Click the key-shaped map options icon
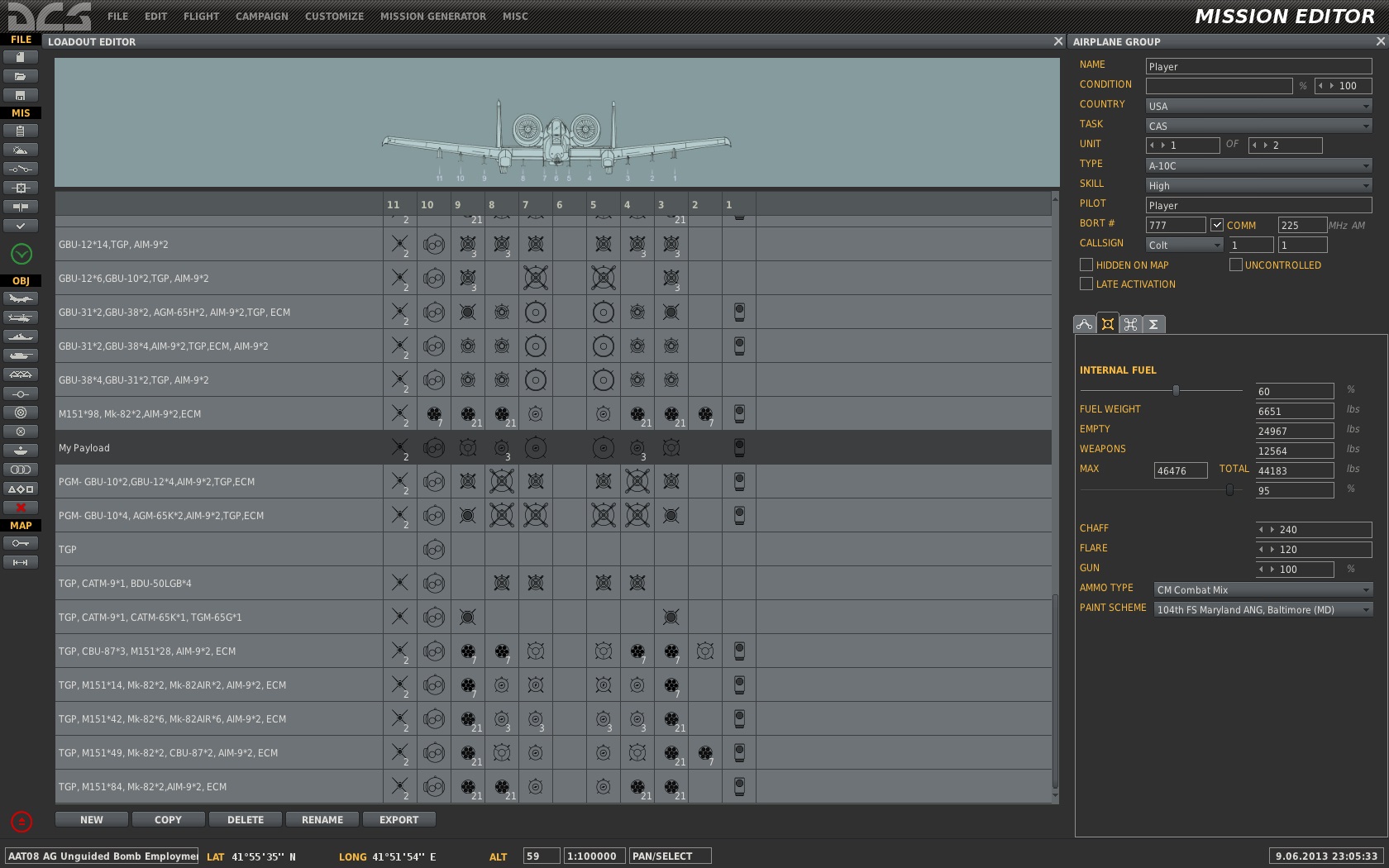This screenshot has width=1389, height=868. click(x=21, y=543)
